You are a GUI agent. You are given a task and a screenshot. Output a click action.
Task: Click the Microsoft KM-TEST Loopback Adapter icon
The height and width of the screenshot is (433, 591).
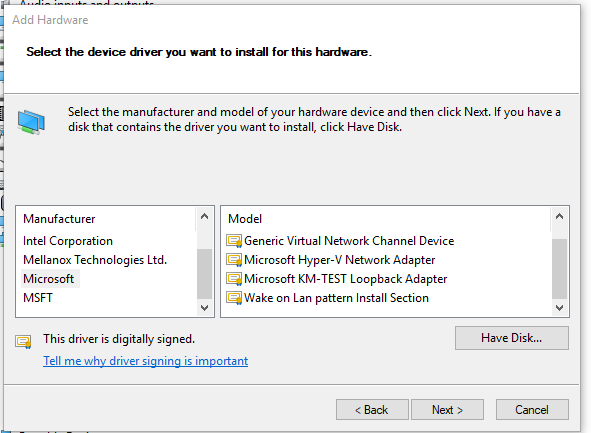(234, 279)
